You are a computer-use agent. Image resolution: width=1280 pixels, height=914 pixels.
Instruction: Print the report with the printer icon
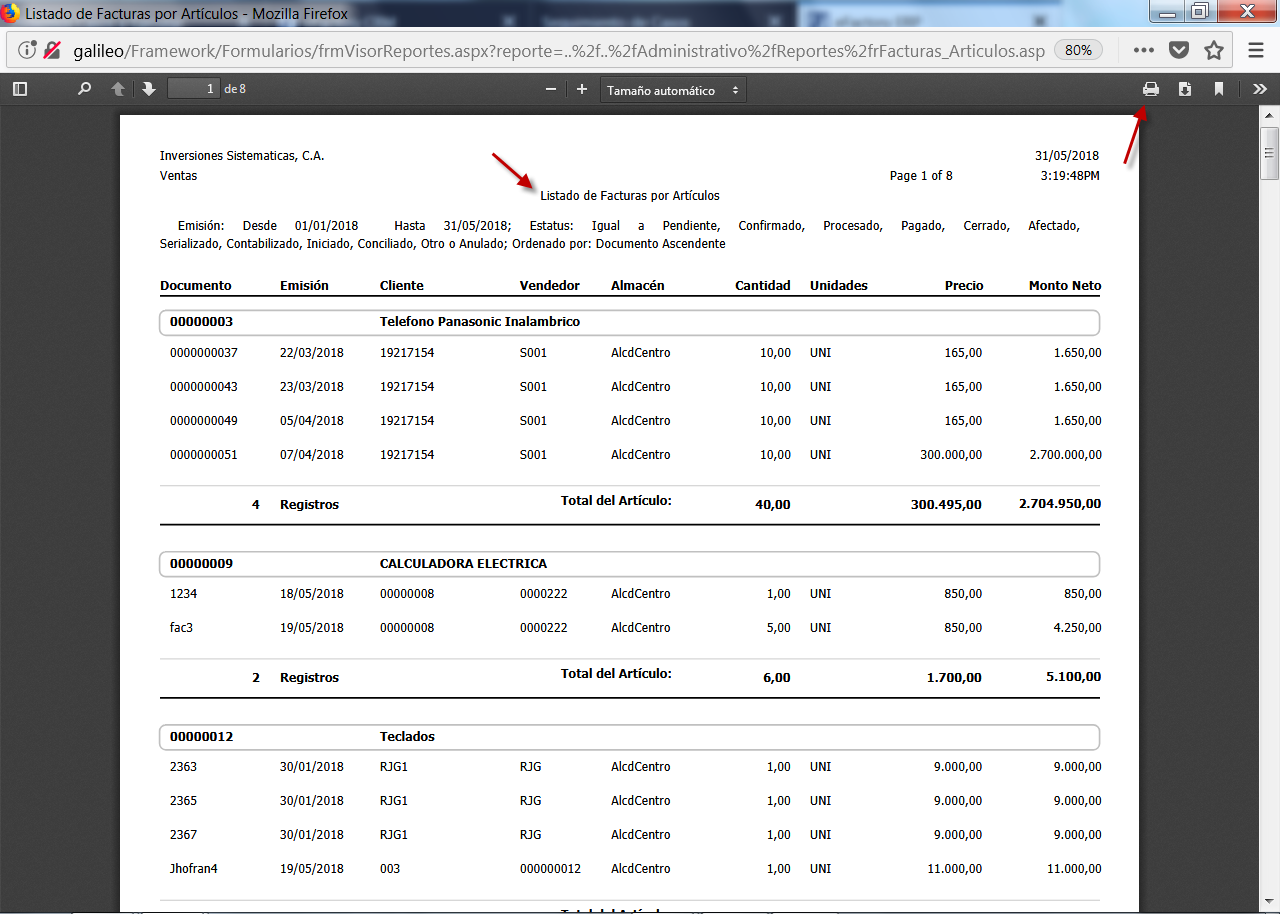tap(1151, 89)
